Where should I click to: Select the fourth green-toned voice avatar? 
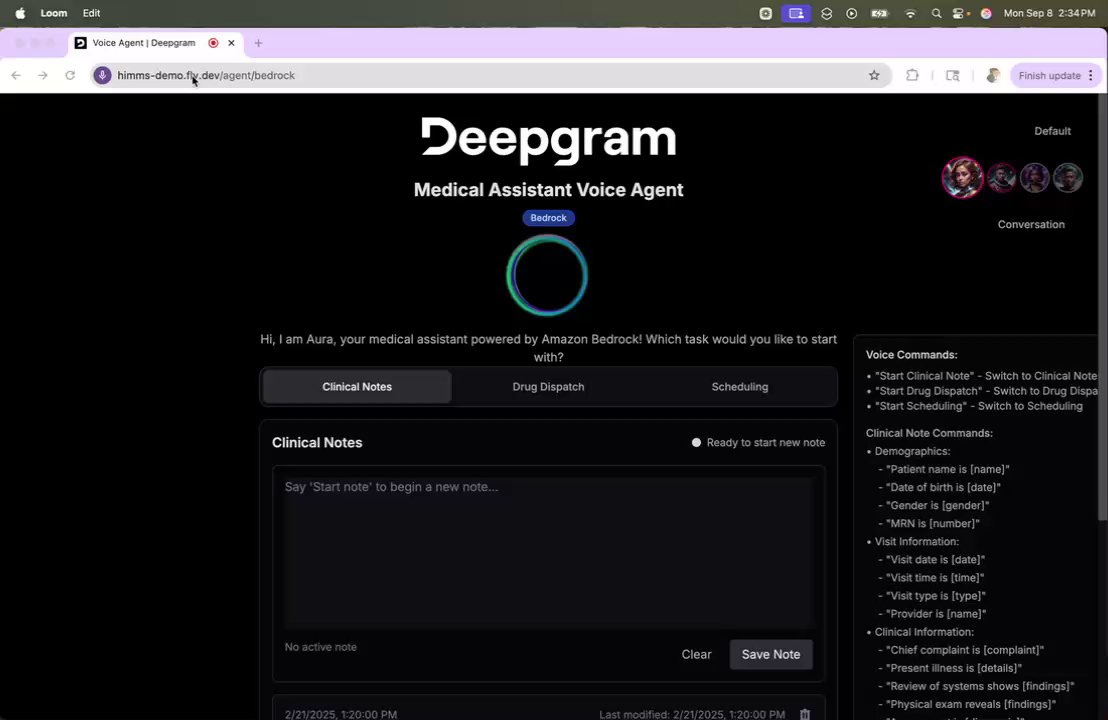pyautogui.click(x=1068, y=177)
